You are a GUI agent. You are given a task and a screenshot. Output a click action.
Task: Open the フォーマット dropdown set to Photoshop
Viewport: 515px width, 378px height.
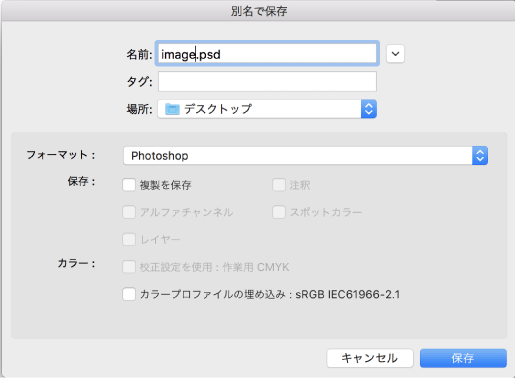(x=306, y=156)
